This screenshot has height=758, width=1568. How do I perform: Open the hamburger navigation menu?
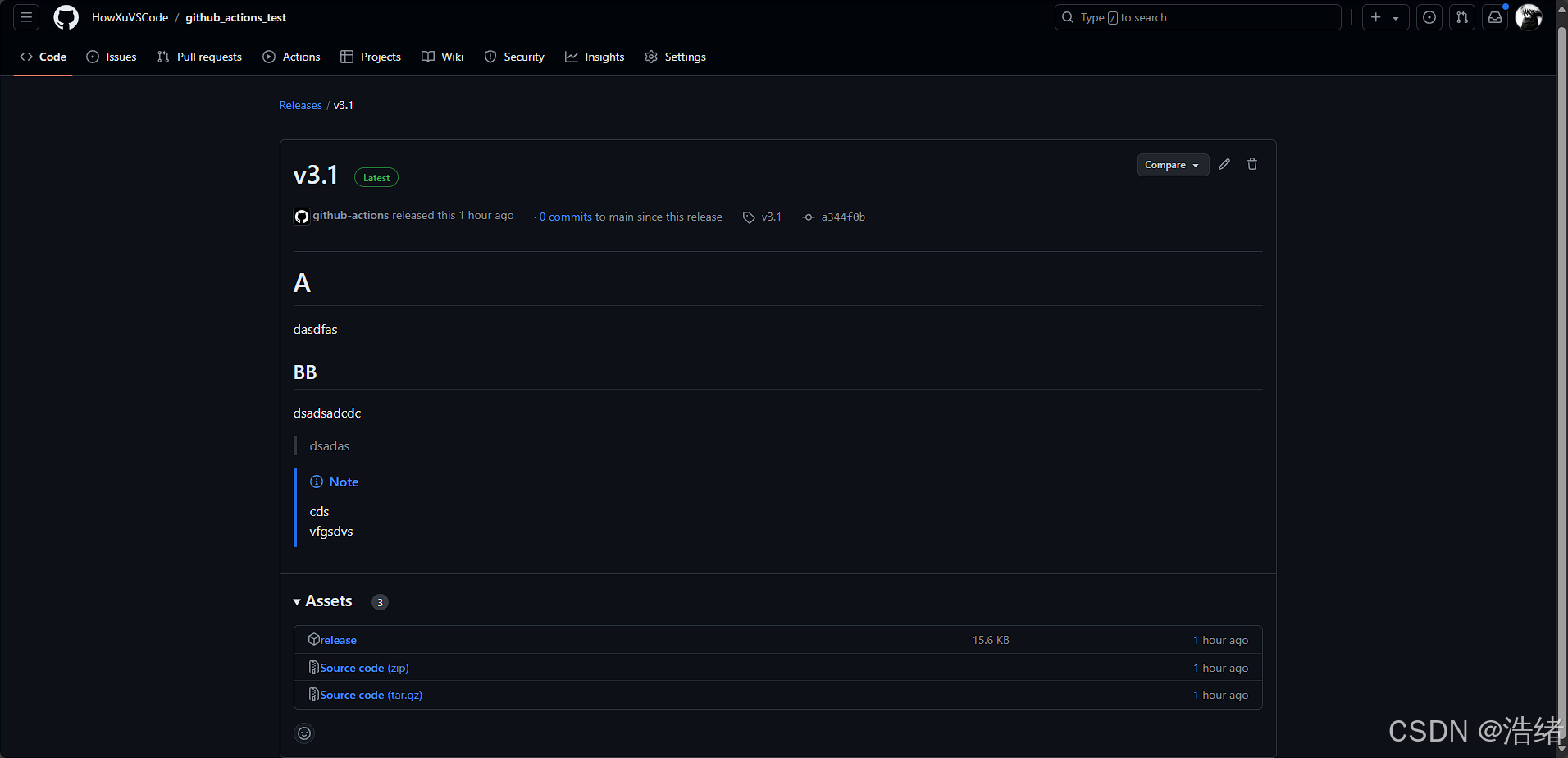[x=26, y=17]
